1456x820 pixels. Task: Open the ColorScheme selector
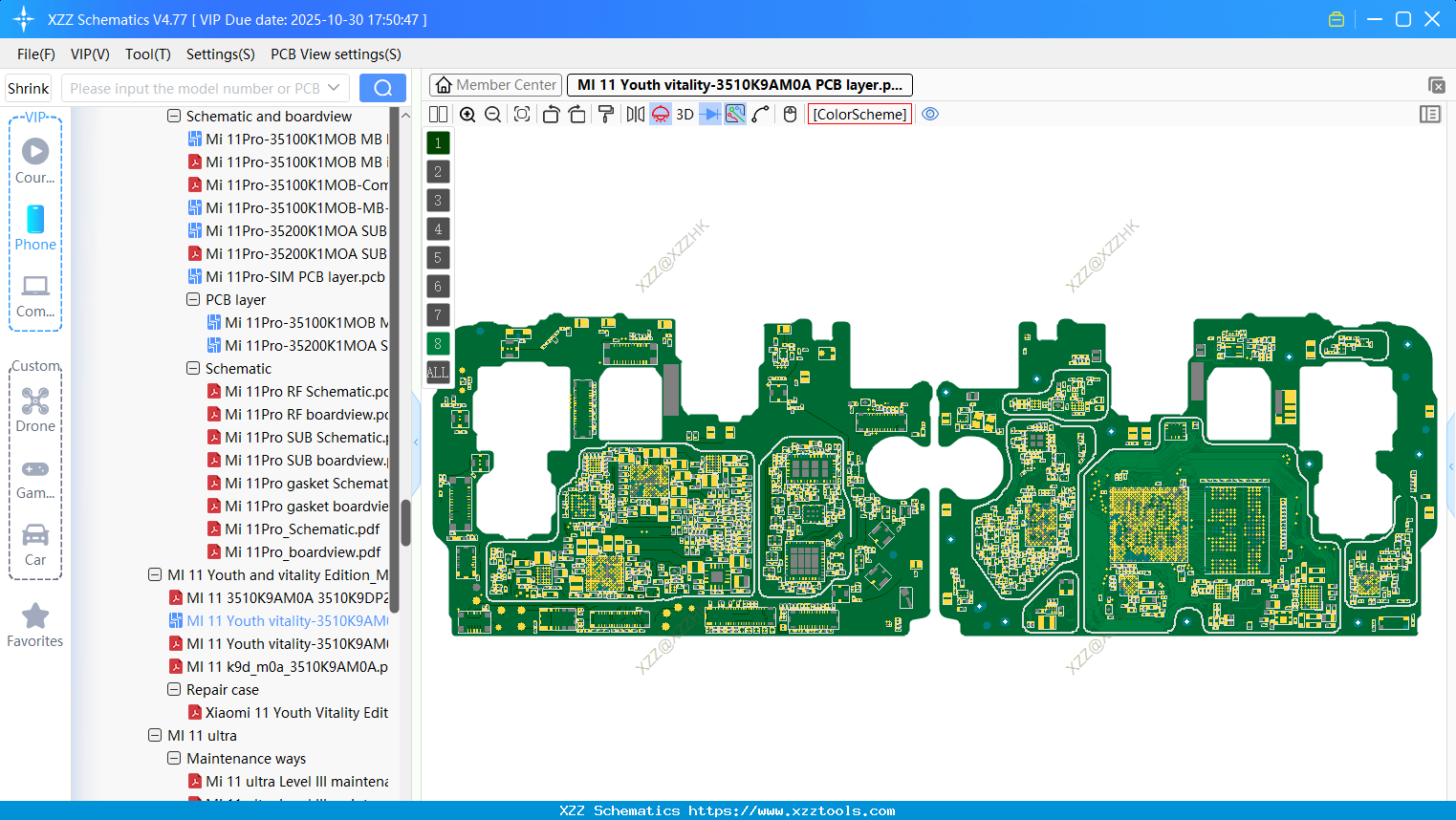click(x=858, y=114)
